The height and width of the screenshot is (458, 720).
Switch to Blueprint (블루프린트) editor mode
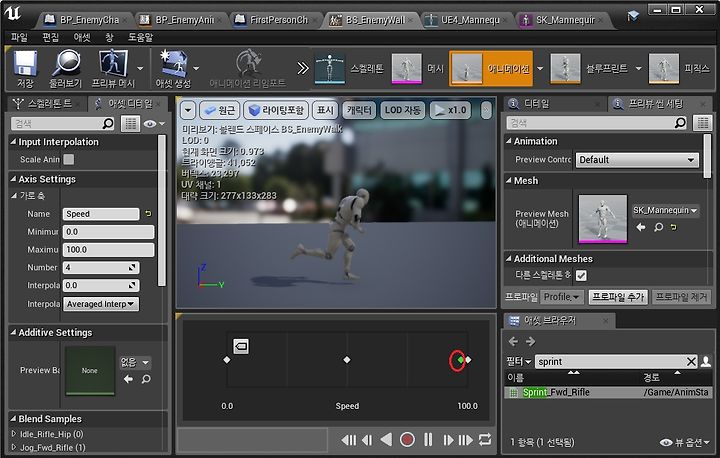[590, 69]
